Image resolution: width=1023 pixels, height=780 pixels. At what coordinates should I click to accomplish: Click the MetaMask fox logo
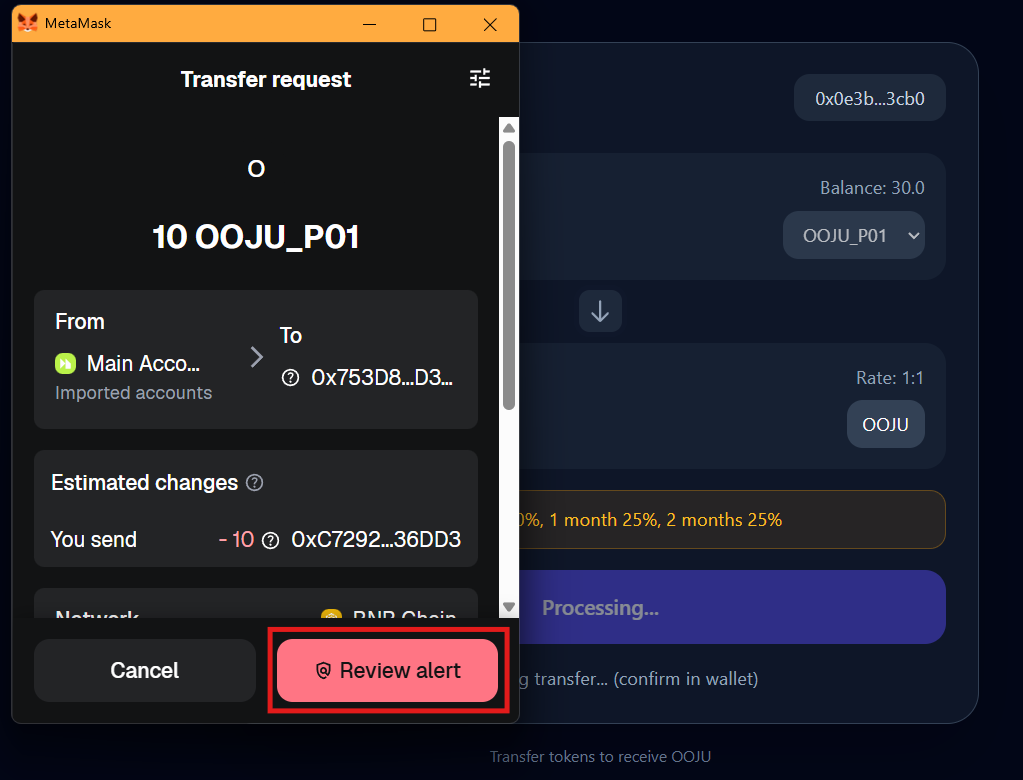[28, 23]
